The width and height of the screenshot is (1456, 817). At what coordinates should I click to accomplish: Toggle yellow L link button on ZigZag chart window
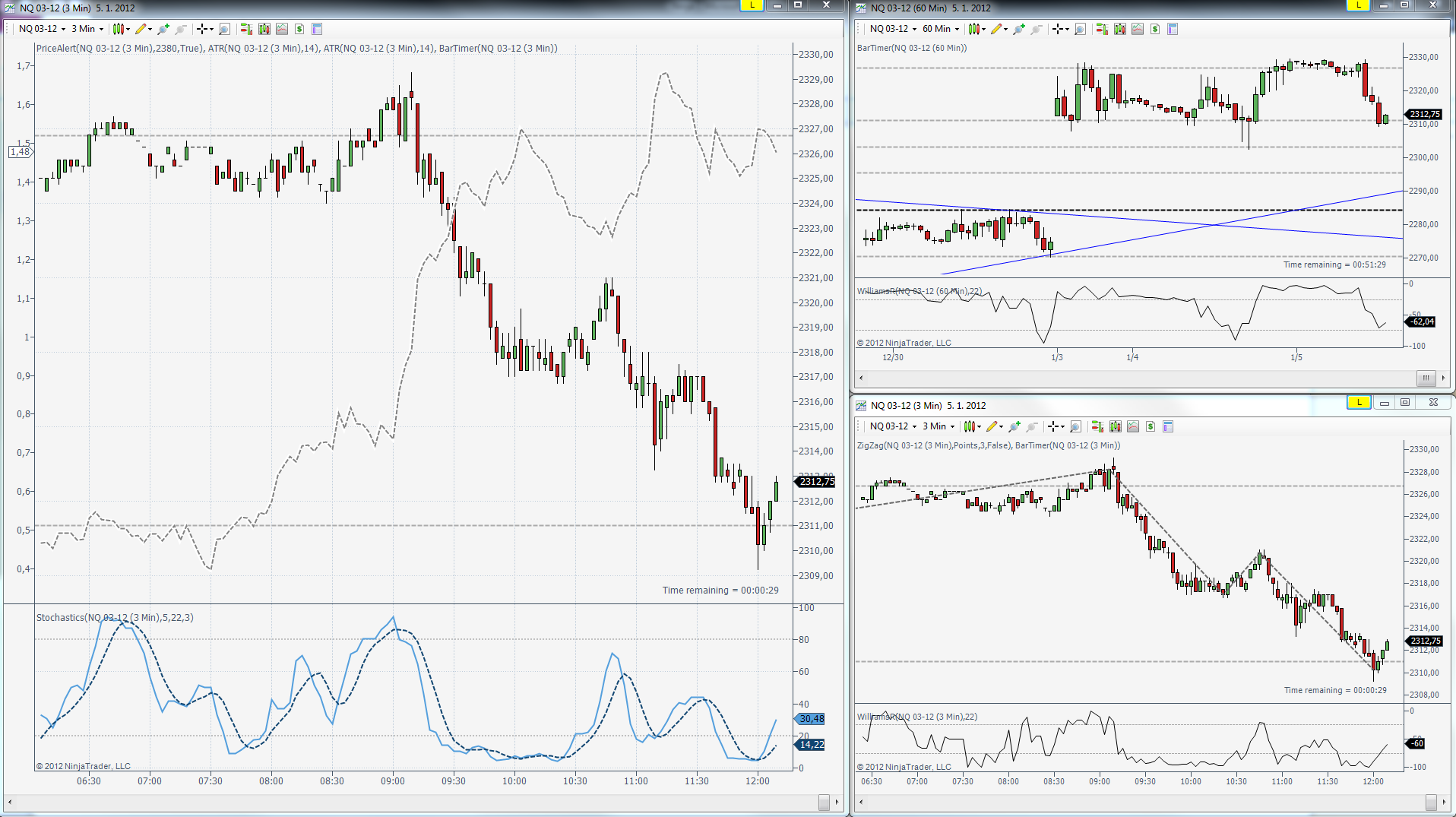coord(1359,402)
